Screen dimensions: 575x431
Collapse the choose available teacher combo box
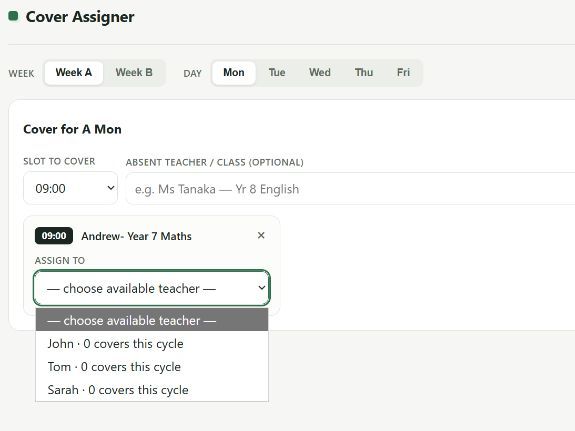[x=151, y=288]
